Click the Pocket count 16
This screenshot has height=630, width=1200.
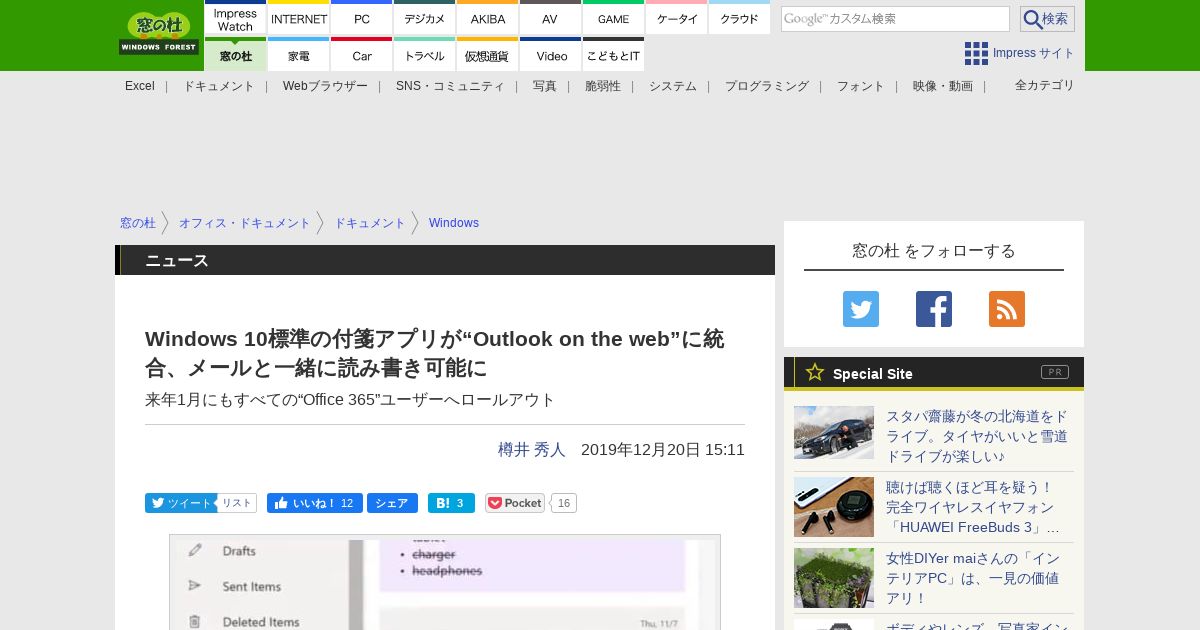pyautogui.click(x=564, y=503)
